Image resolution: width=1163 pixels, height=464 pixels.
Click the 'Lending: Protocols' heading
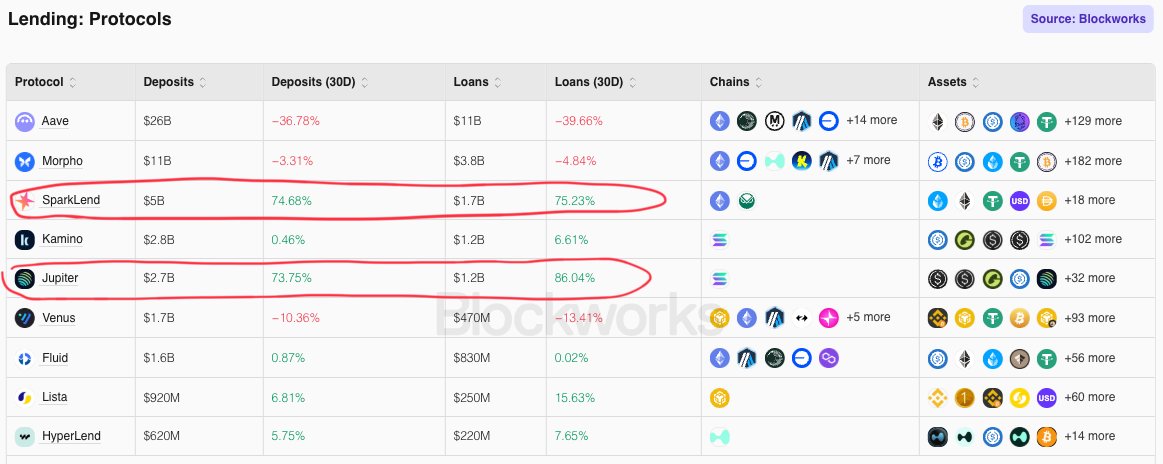pyautogui.click(x=90, y=19)
